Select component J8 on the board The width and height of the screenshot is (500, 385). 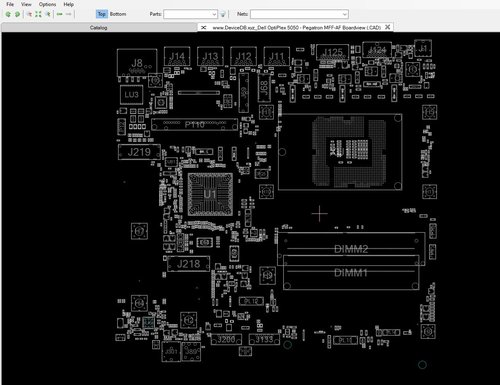[137, 63]
